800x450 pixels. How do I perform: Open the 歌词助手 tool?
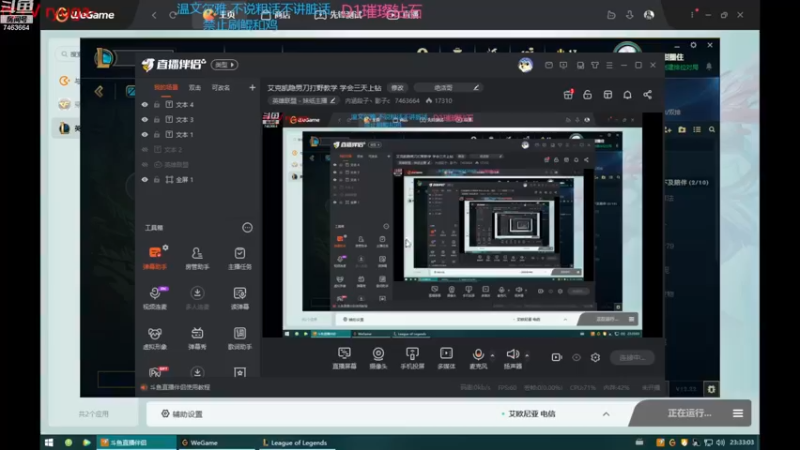tap(239, 338)
